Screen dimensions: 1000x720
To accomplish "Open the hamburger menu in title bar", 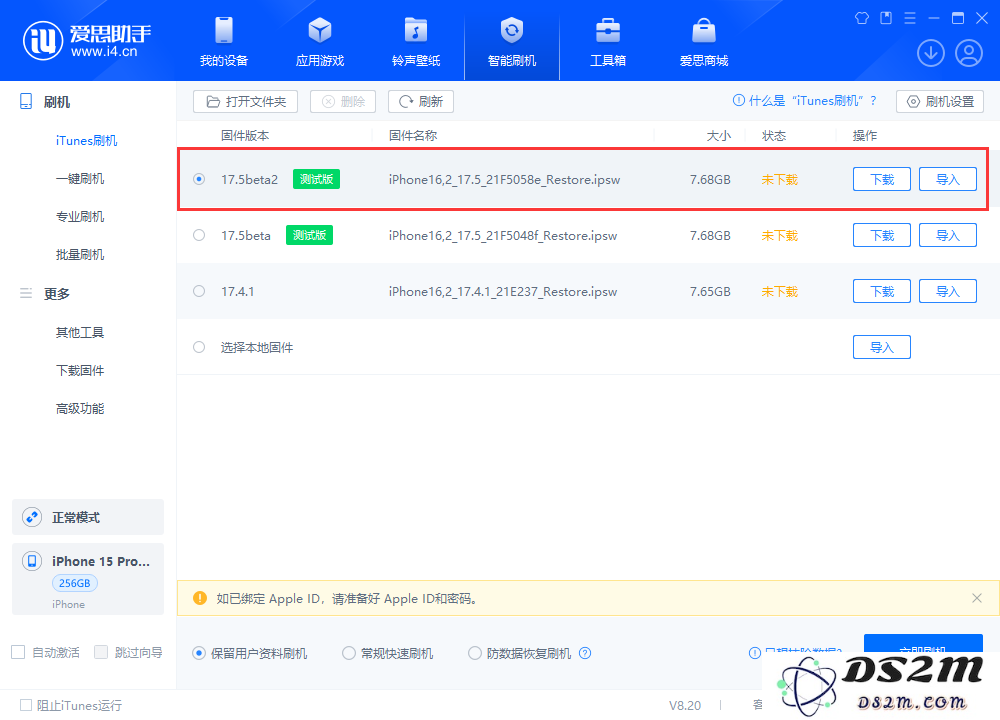I will [x=910, y=18].
